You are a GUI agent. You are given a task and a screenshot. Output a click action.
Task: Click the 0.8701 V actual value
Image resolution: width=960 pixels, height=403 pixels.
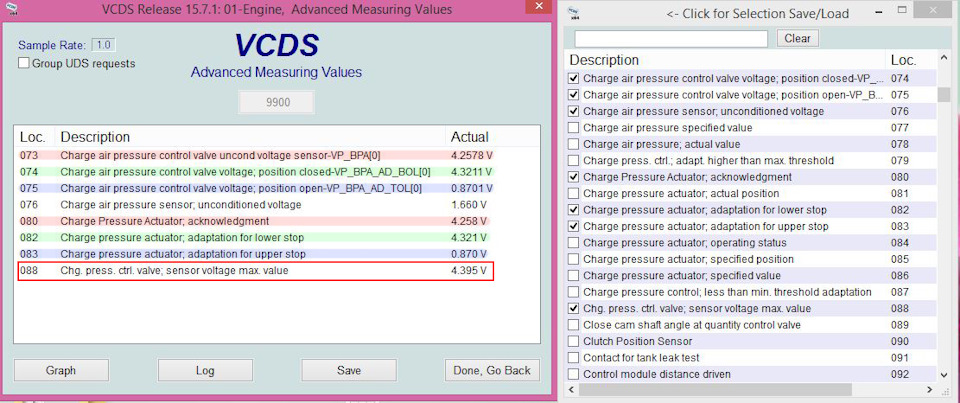(471, 189)
